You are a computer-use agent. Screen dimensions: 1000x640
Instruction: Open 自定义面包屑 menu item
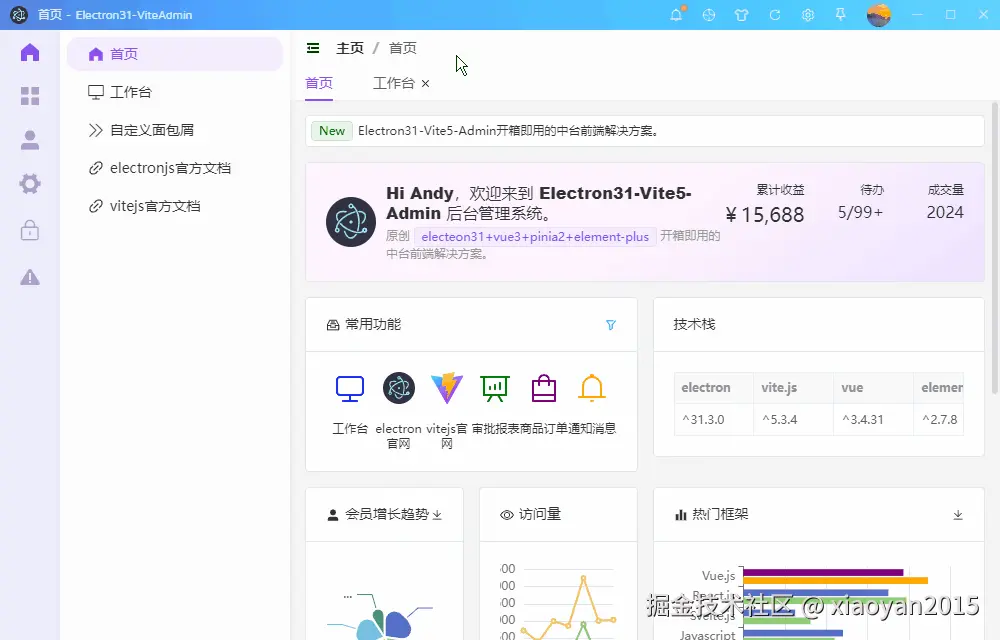click(x=175, y=130)
